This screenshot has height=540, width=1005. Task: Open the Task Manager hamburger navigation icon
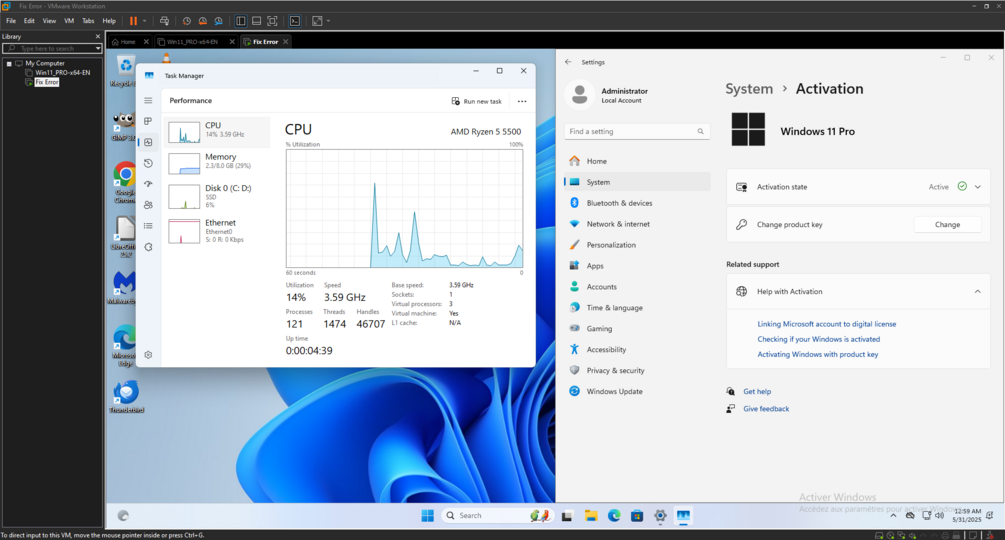(x=148, y=101)
